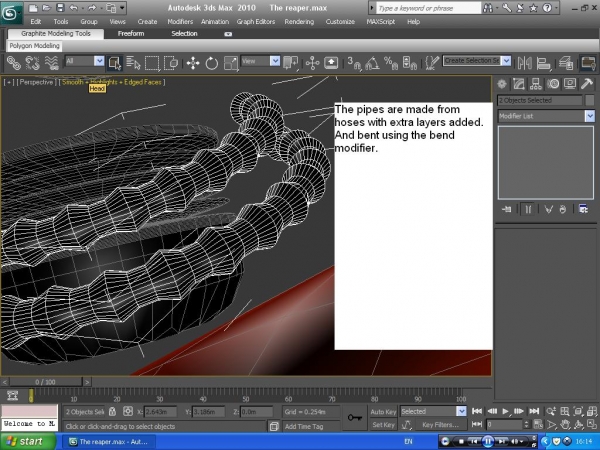This screenshot has height=450, width=600.
Task: Open the Selection Filter dropdown
Action: point(99,61)
